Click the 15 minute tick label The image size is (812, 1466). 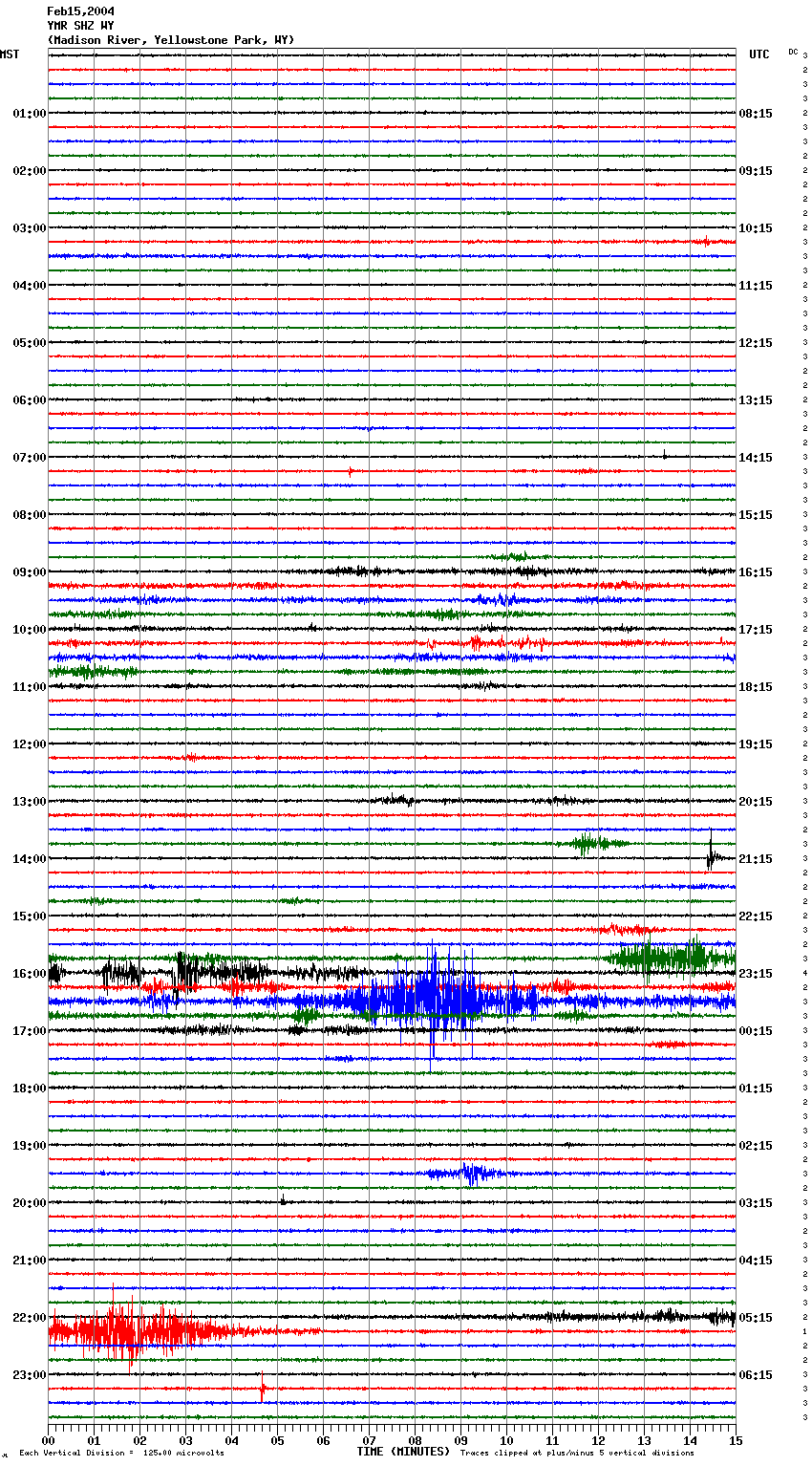pos(736,1440)
